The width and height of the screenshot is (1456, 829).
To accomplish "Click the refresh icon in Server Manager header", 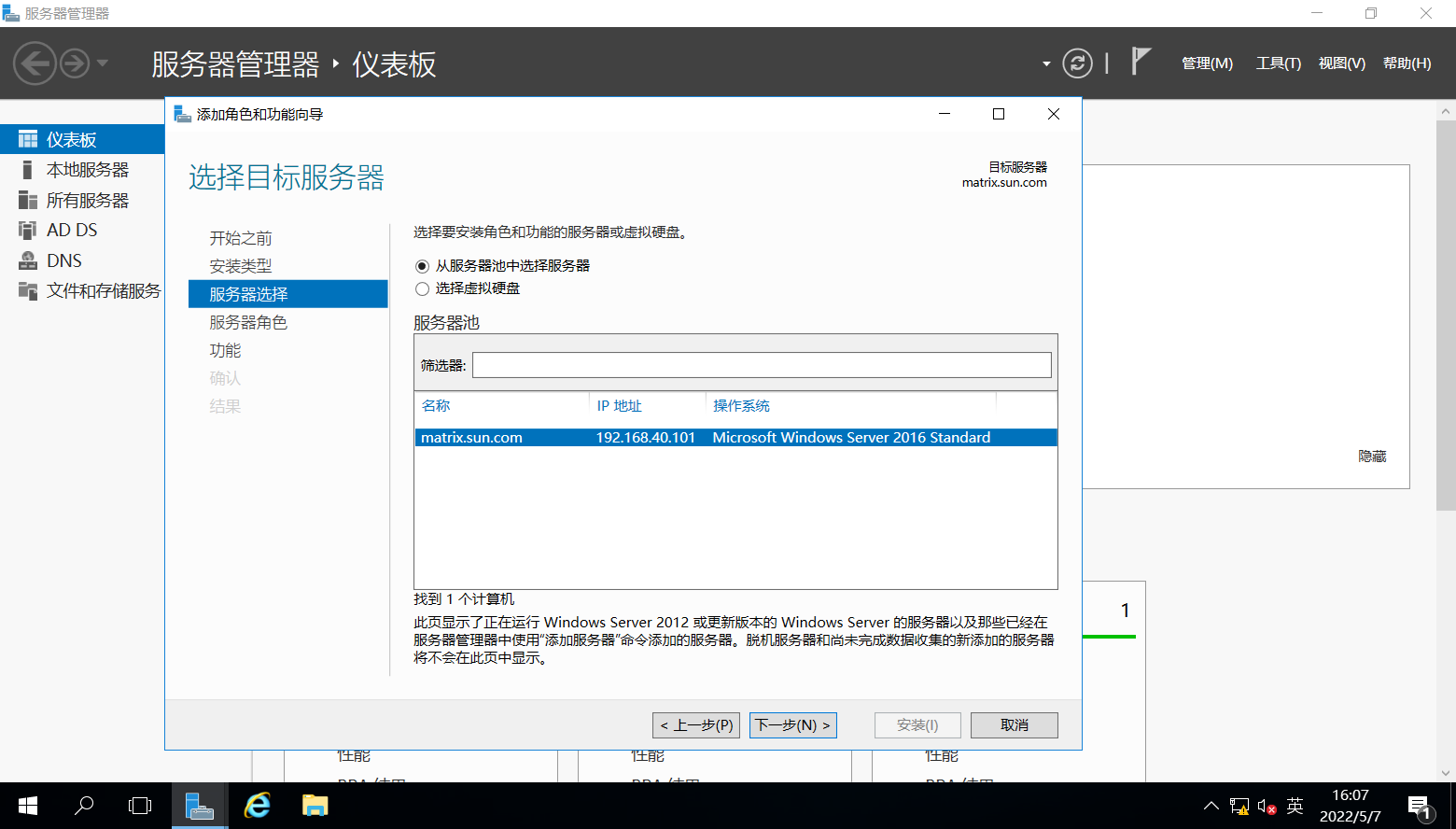I will (1077, 63).
